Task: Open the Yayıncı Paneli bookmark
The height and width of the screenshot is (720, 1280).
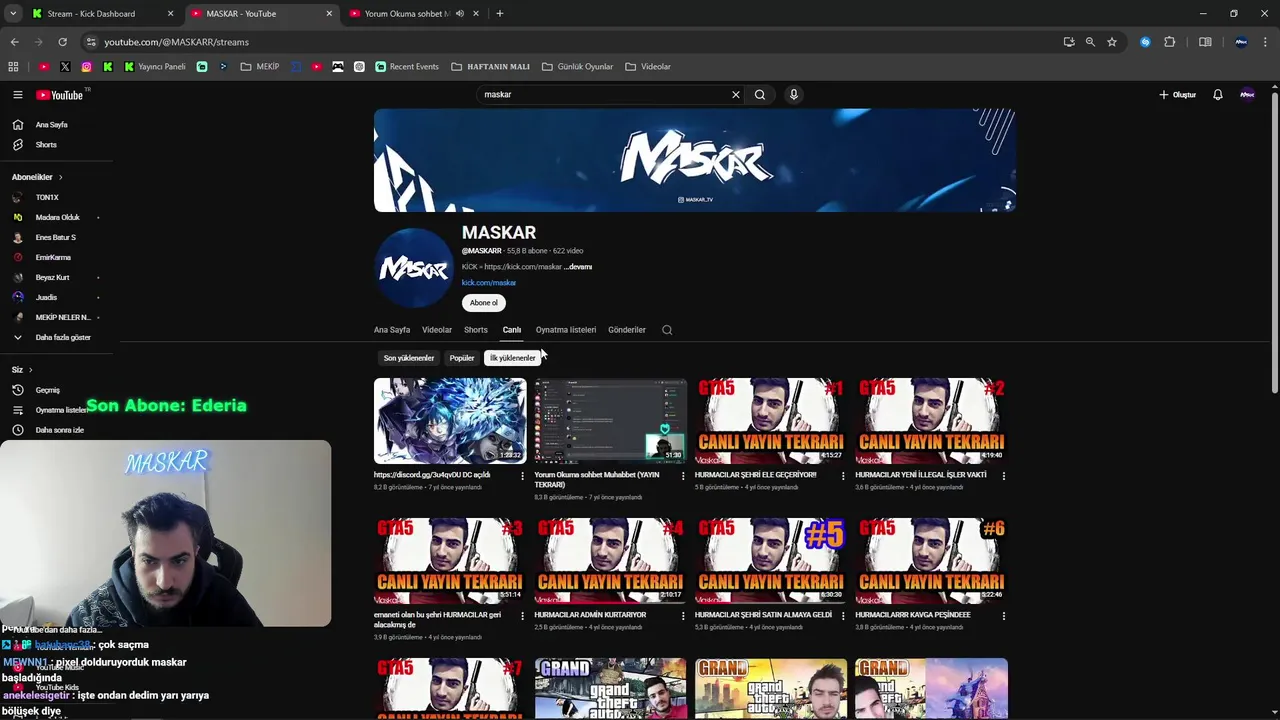Action: (155, 67)
